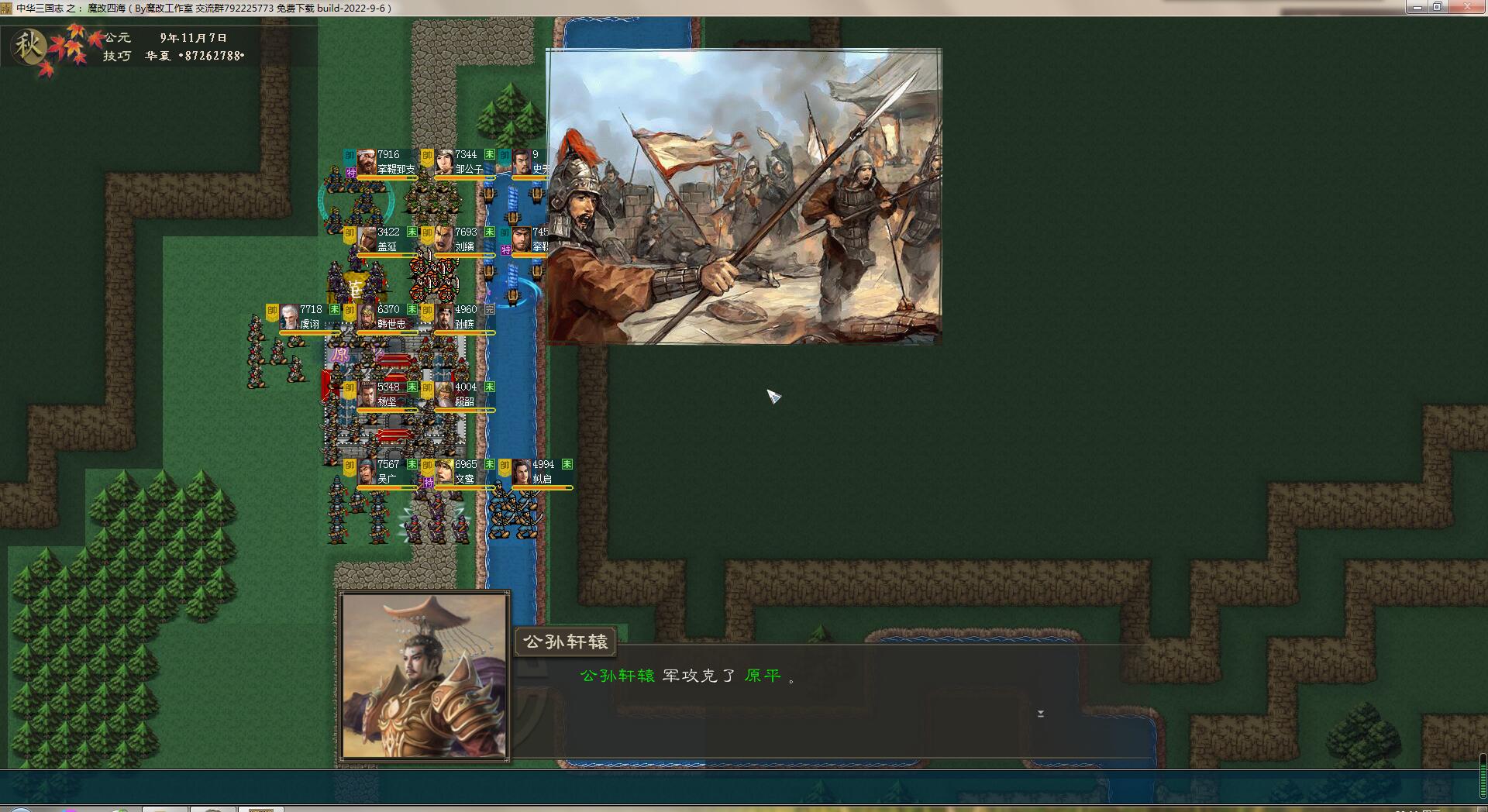This screenshot has width=1488, height=812.
Task: Click the yellow 帥 badge beside 虞诩
Action: [272, 312]
